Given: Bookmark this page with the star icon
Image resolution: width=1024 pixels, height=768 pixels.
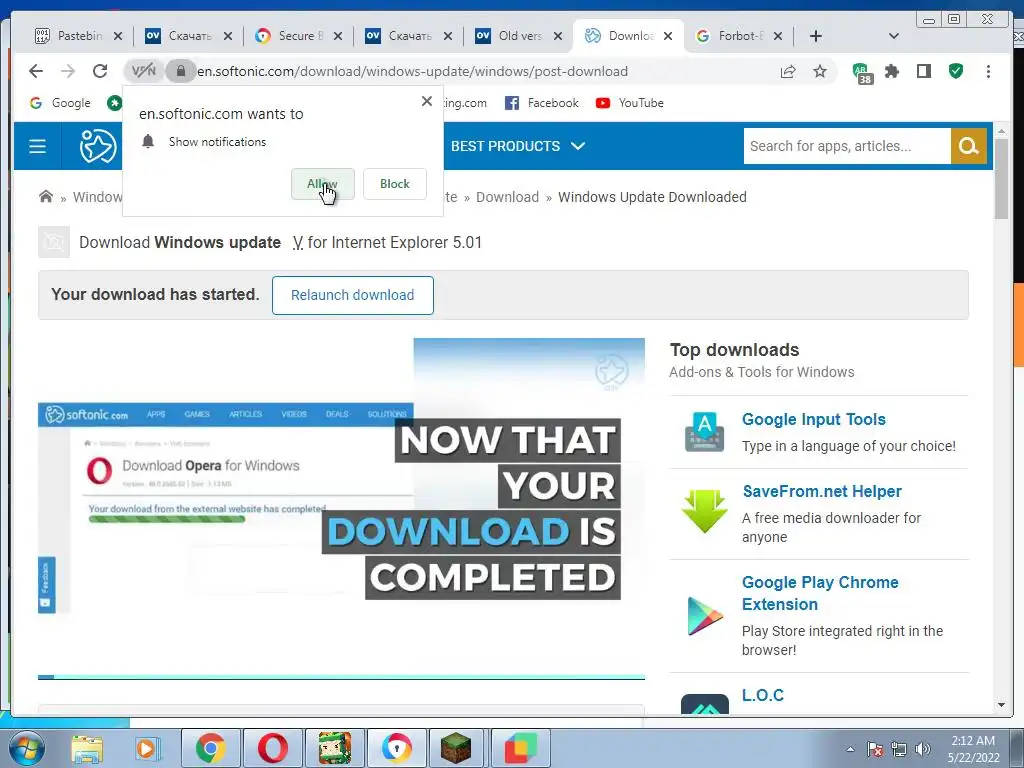Looking at the screenshot, I should pyautogui.click(x=820, y=71).
